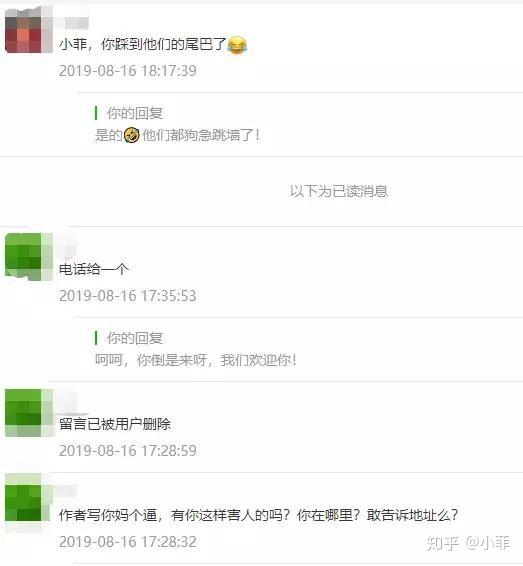Click the '以下为已读消息' divider text

point(339,191)
